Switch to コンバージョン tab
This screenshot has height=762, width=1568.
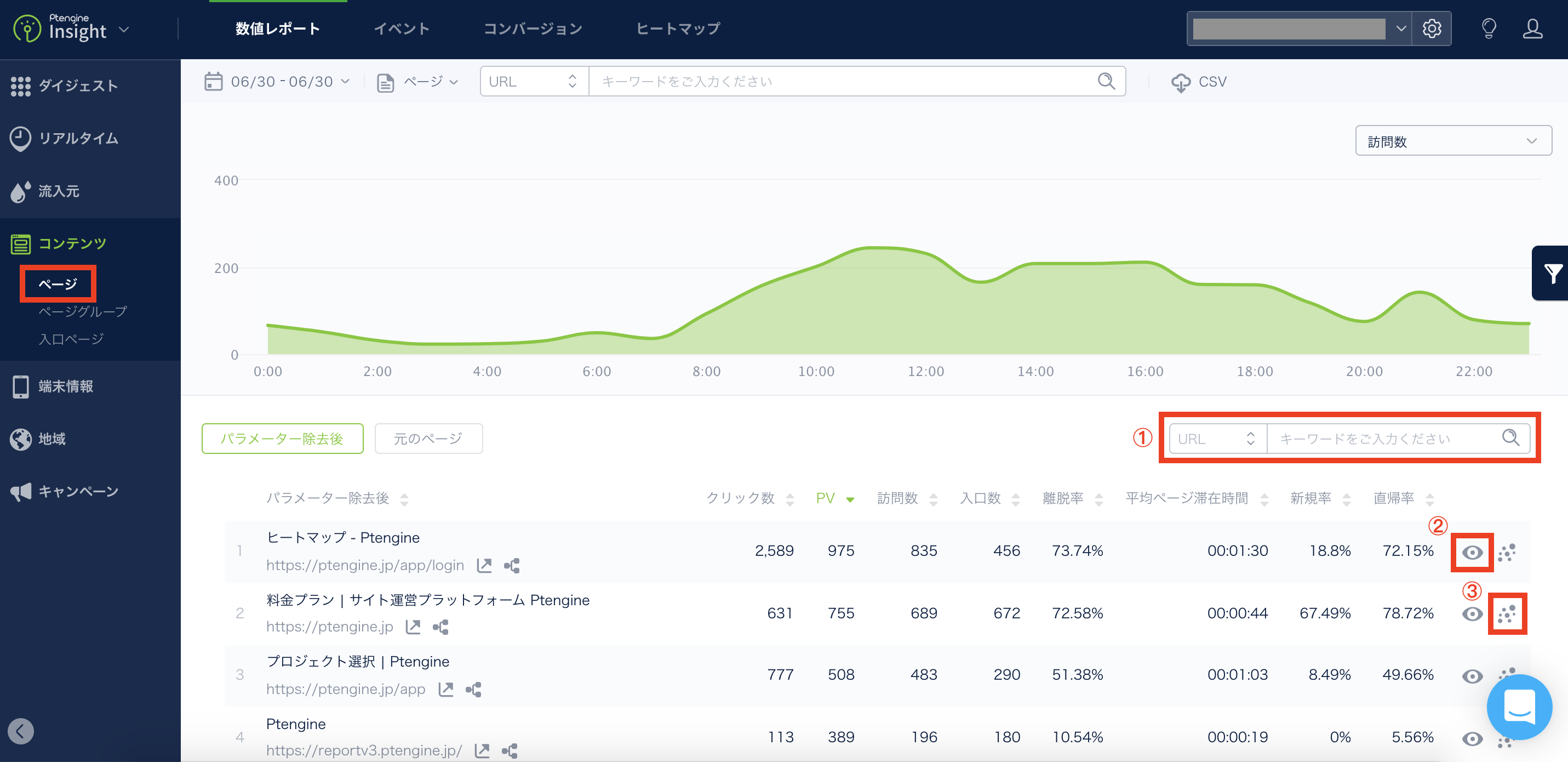pyautogui.click(x=533, y=29)
